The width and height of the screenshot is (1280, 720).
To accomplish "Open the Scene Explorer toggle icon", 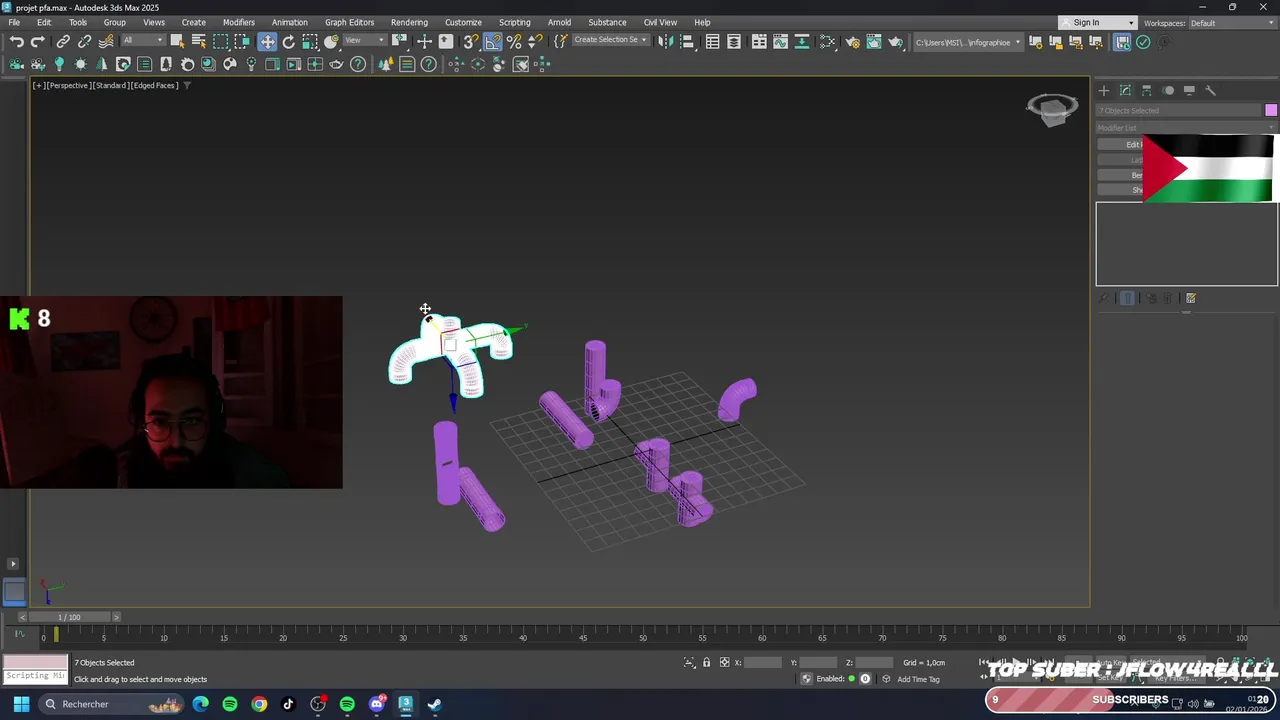I will (712, 41).
